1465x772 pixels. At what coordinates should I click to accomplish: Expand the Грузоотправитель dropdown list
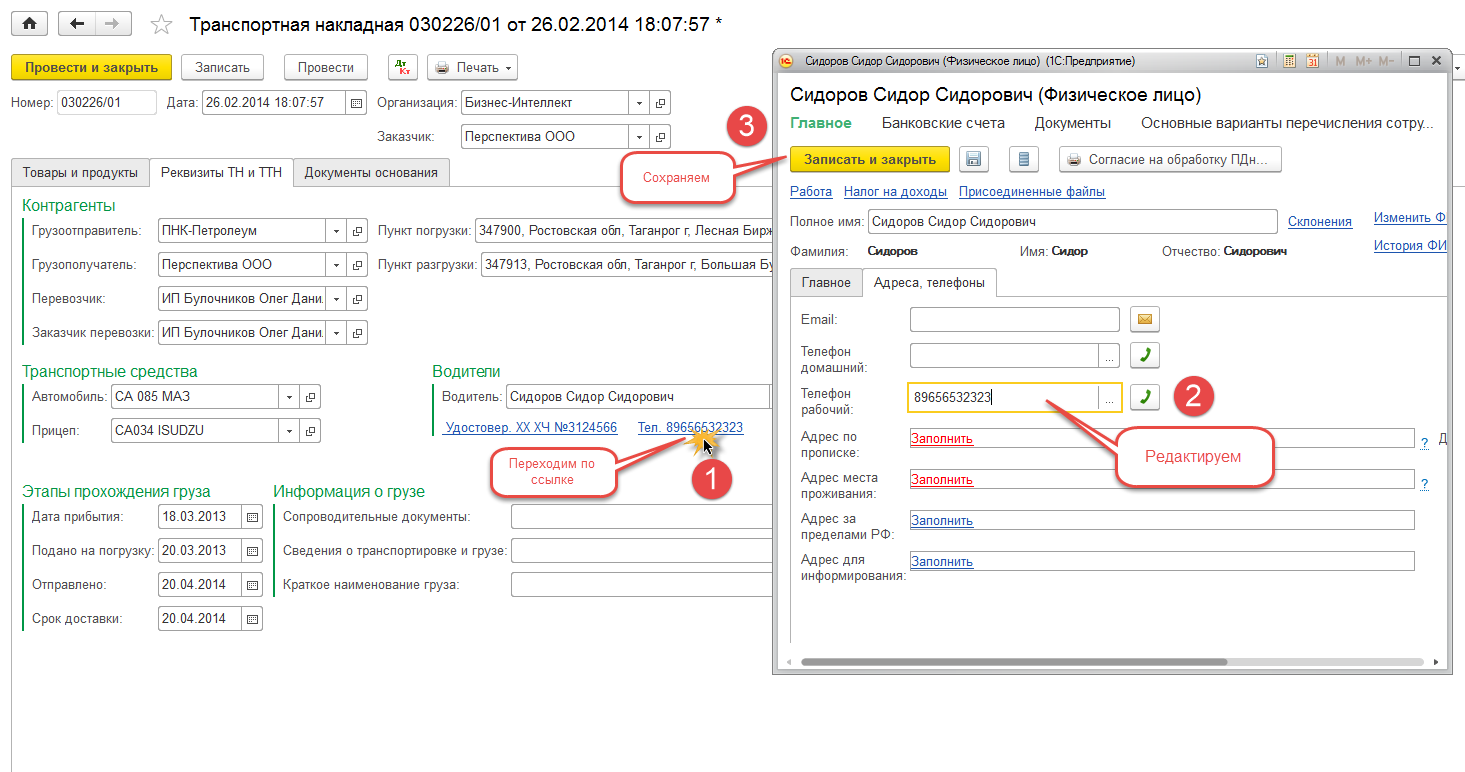coord(338,231)
